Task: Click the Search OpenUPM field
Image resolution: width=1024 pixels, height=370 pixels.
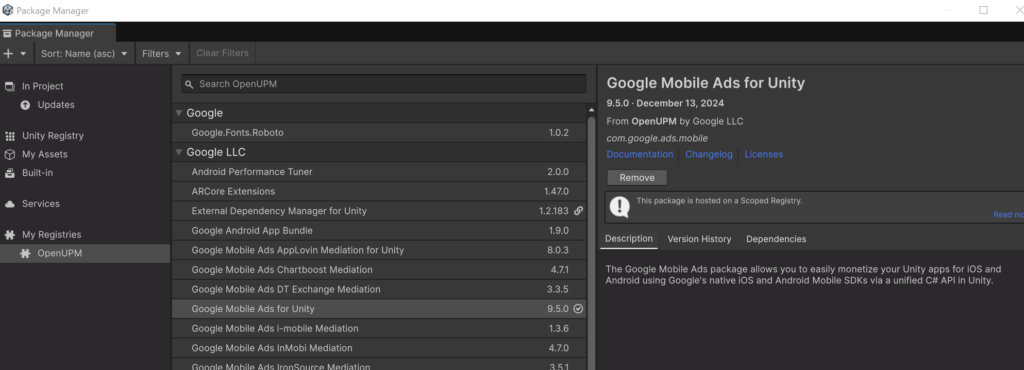Action: coord(383,84)
